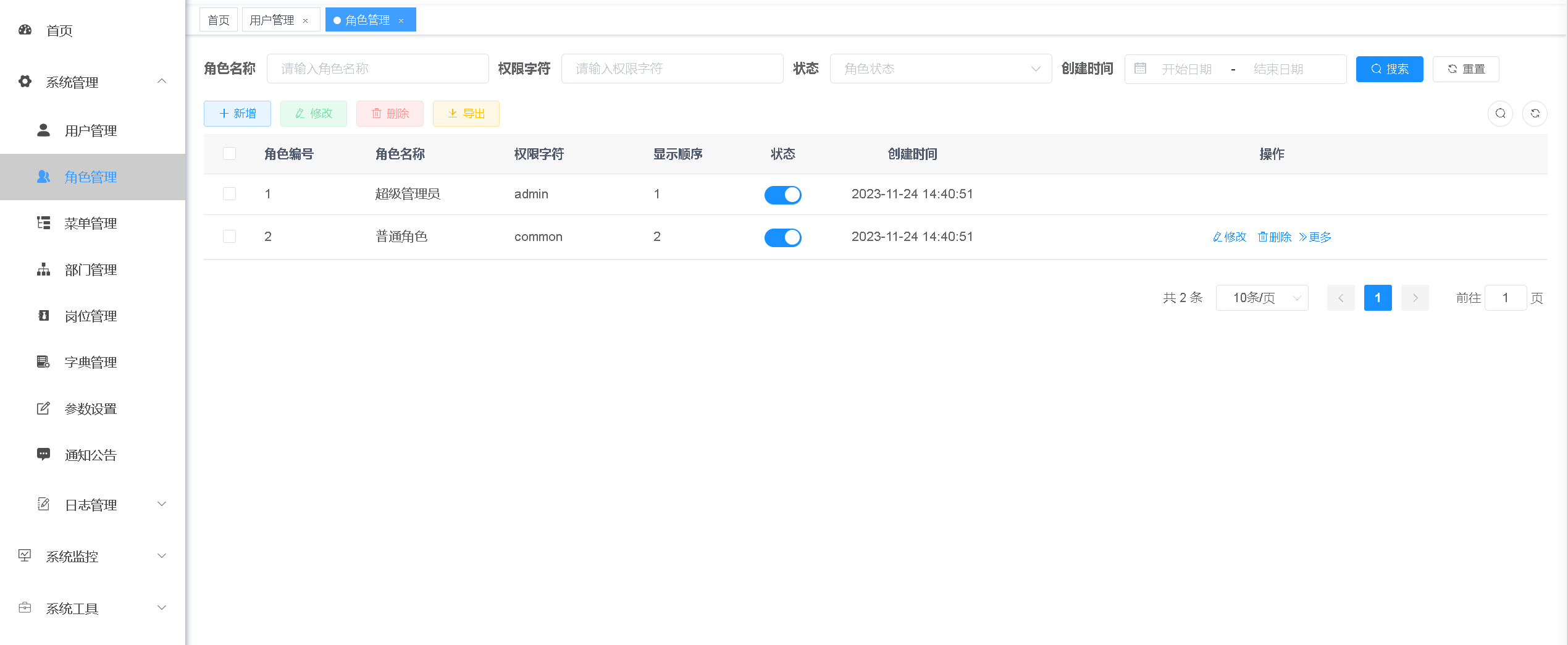Click the 前往 page number input
This screenshot has height=645, width=1568.
[x=1506, y=298]
